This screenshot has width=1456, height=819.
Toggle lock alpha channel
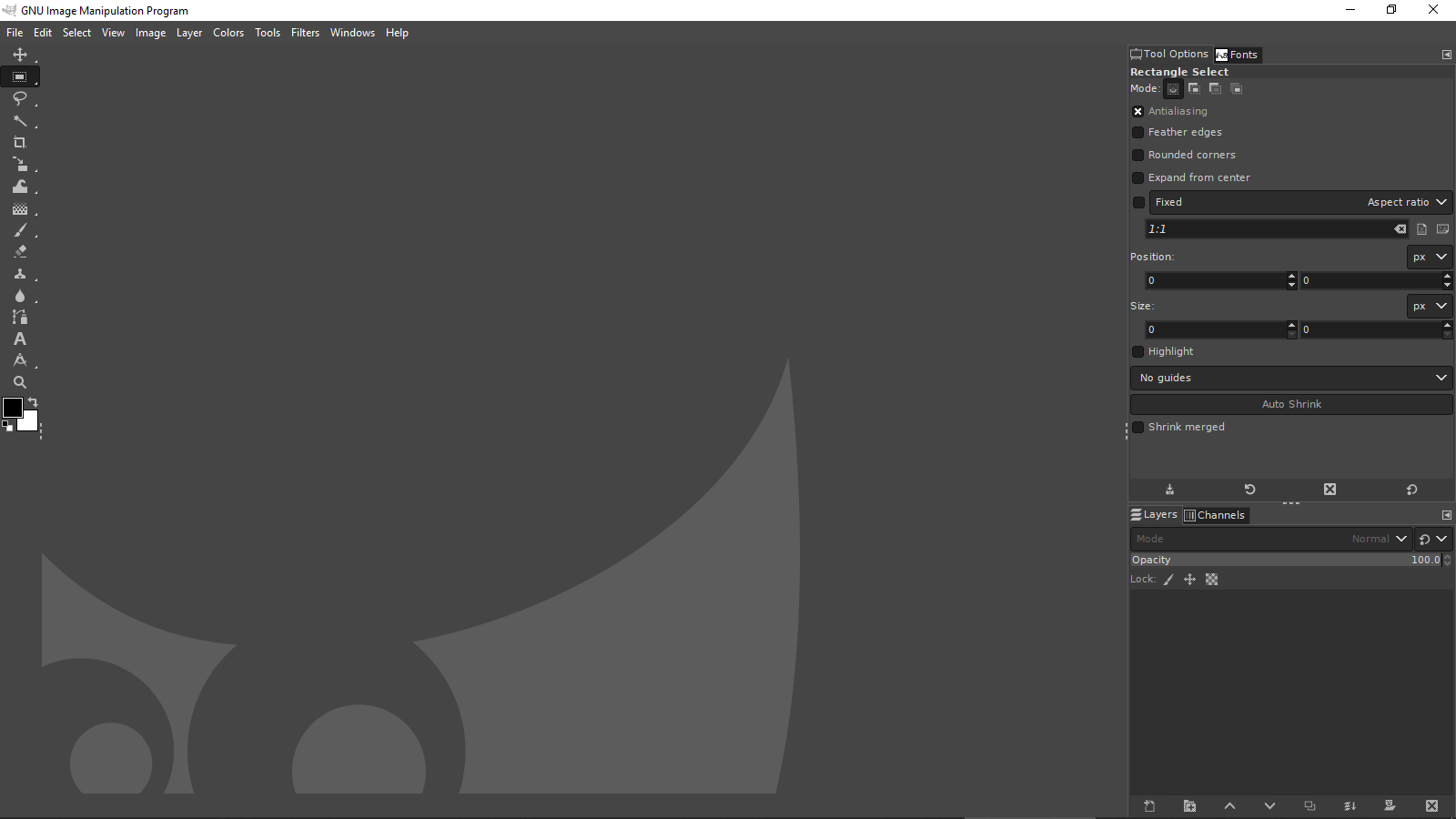[1211, 580]
